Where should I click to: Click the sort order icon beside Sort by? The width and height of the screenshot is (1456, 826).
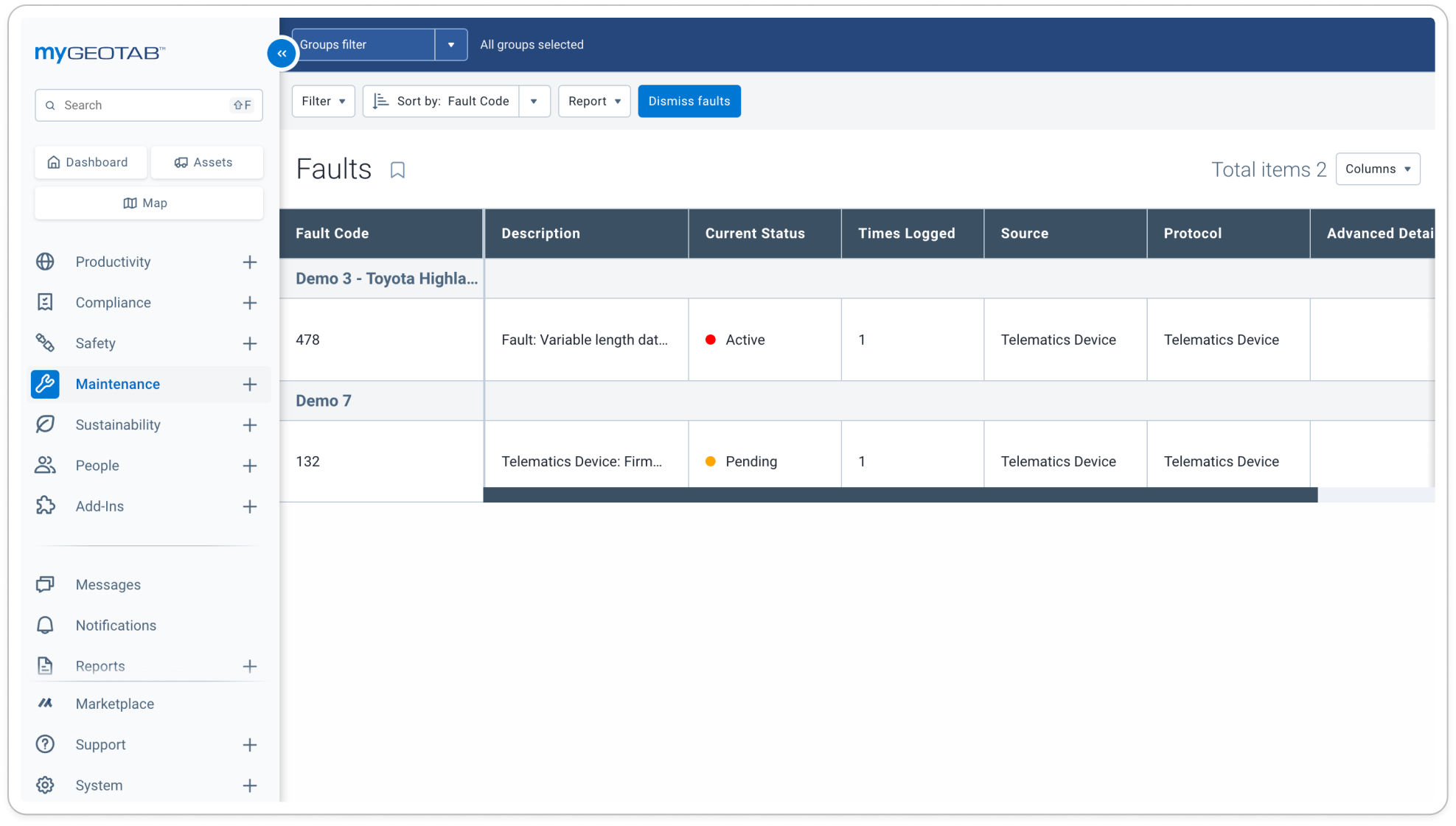coord(380,101)
